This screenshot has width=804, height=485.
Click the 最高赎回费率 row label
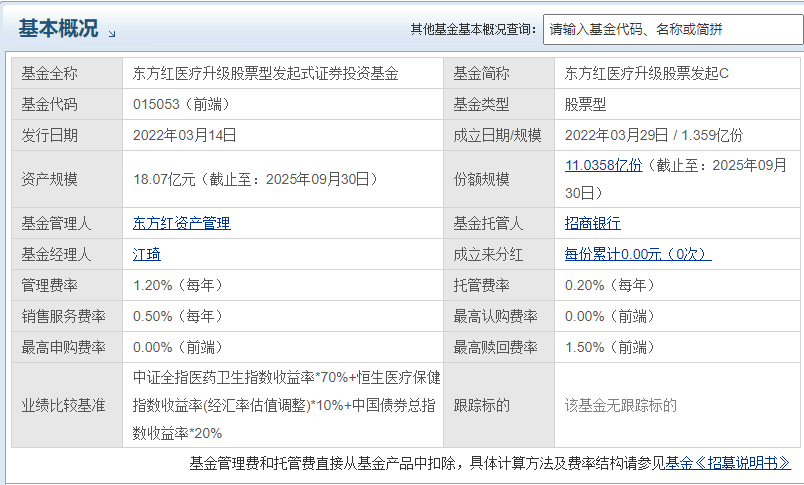click(x=495, y=348)
